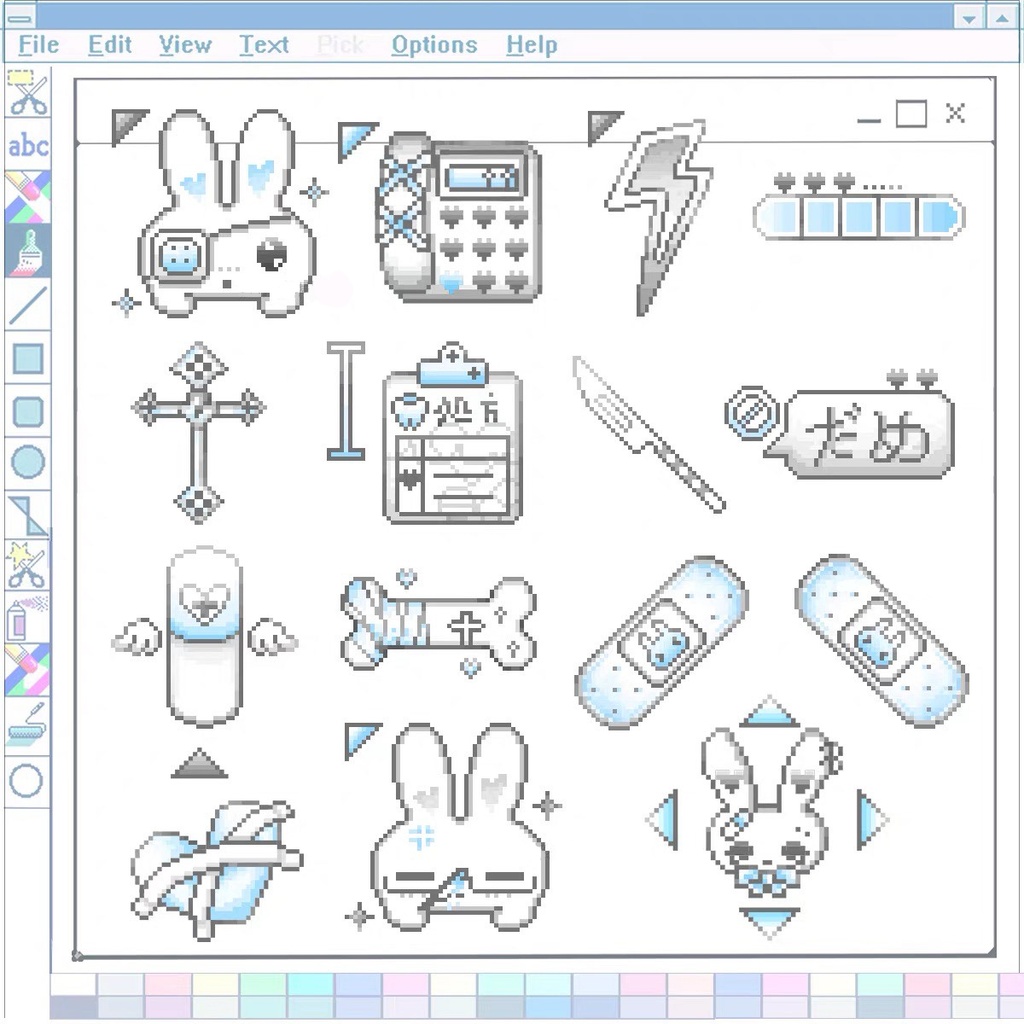The image size is (1024, 1024).
Task: Click the bandaged bone sticker
Action: tap(438, 624)
